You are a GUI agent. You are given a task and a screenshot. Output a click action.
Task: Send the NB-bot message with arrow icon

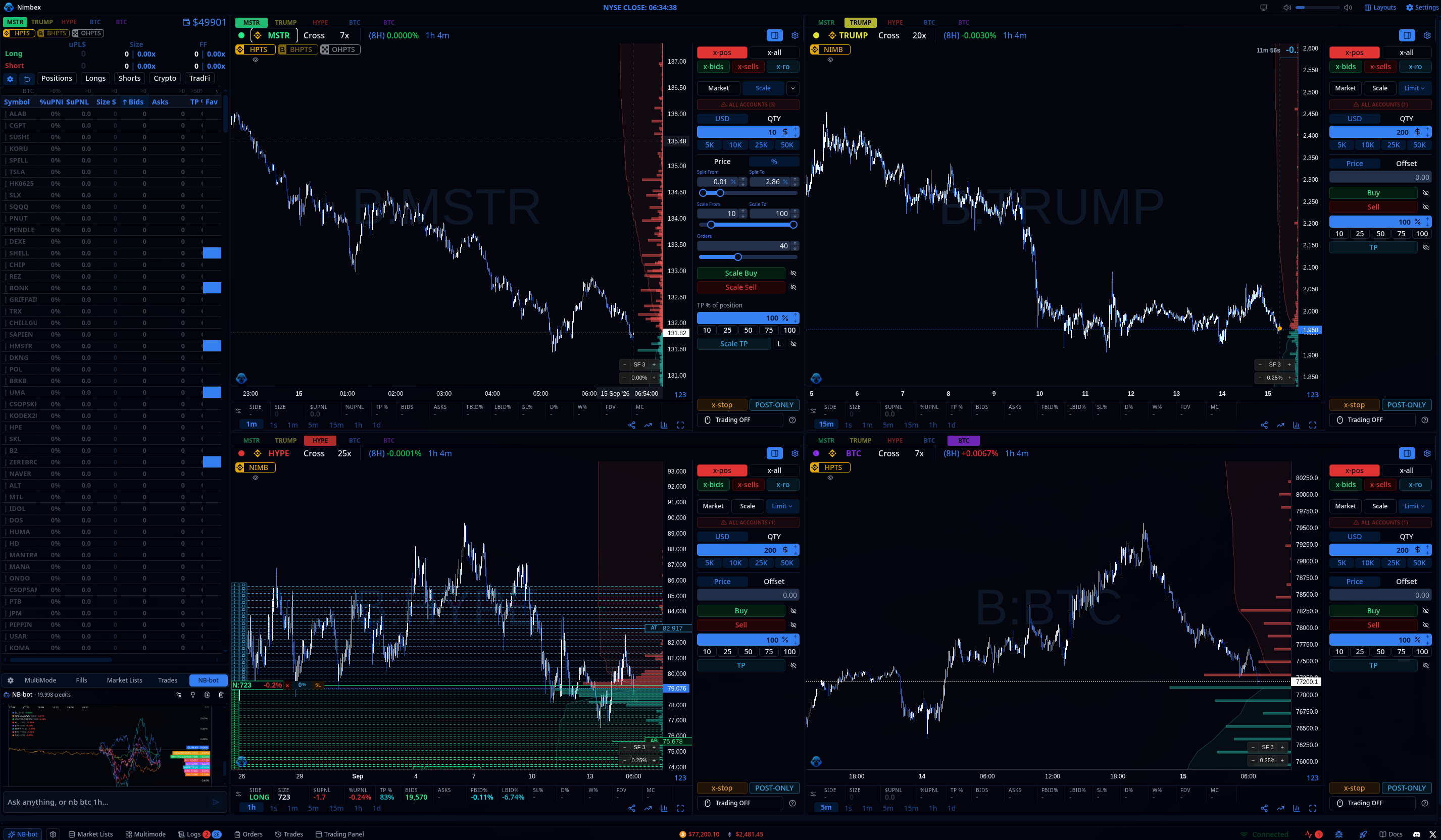click(x=216, y=802)
